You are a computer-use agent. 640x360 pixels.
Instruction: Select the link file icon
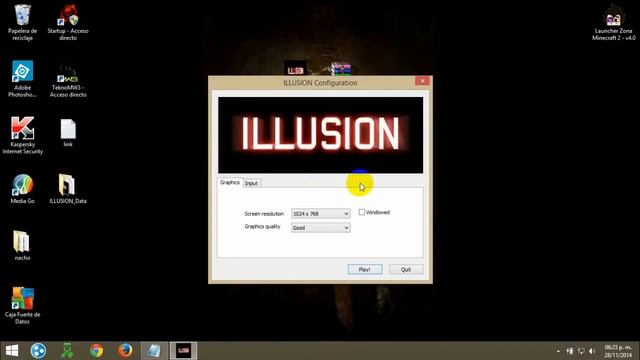[x=68, y=133]
